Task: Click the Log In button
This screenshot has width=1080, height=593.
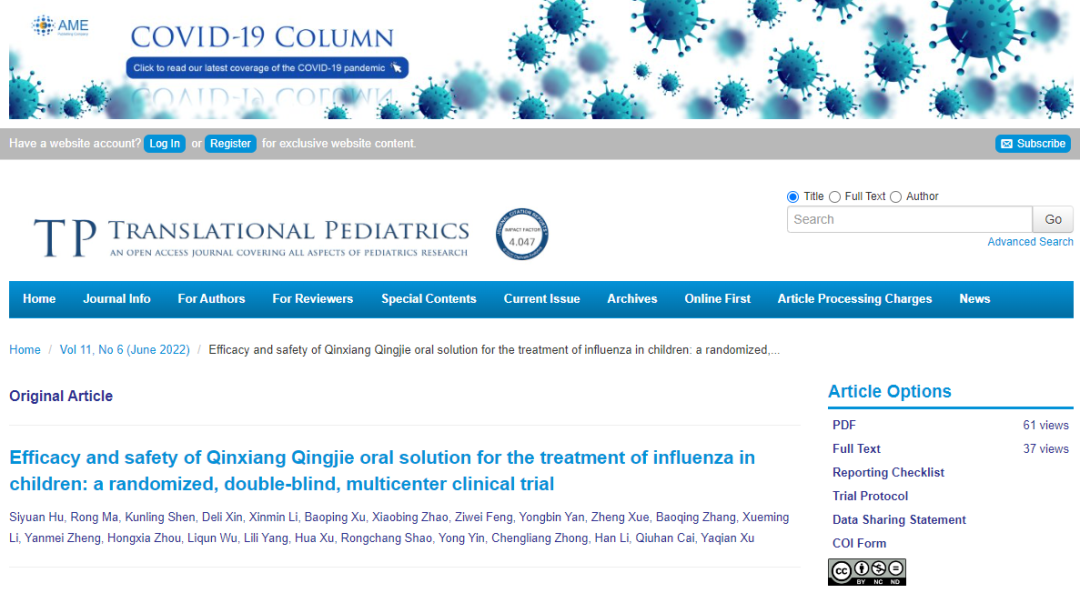Action: [x=165, y=144]
